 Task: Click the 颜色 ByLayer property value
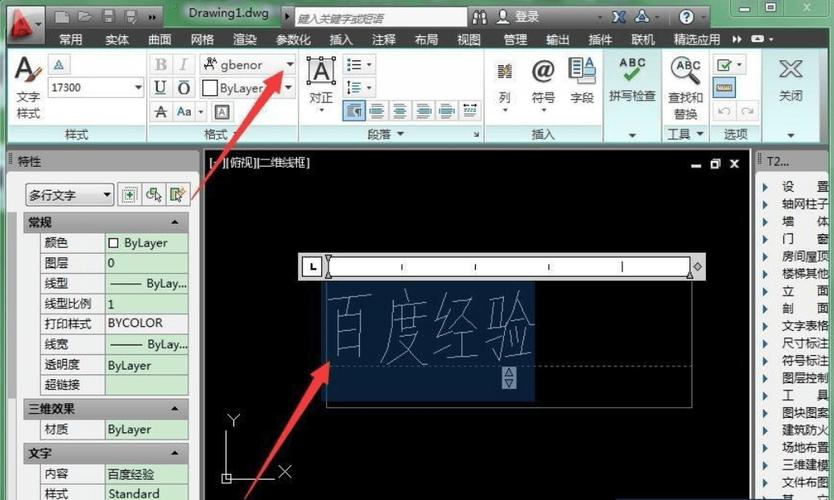tap(147, 243)
